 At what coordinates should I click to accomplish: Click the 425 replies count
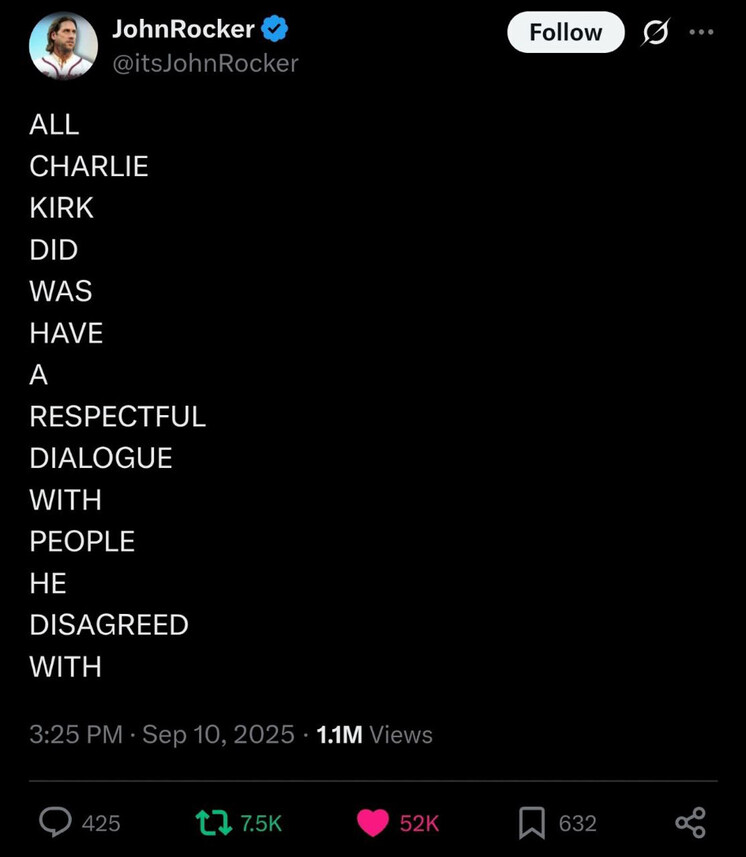point(100,823)
